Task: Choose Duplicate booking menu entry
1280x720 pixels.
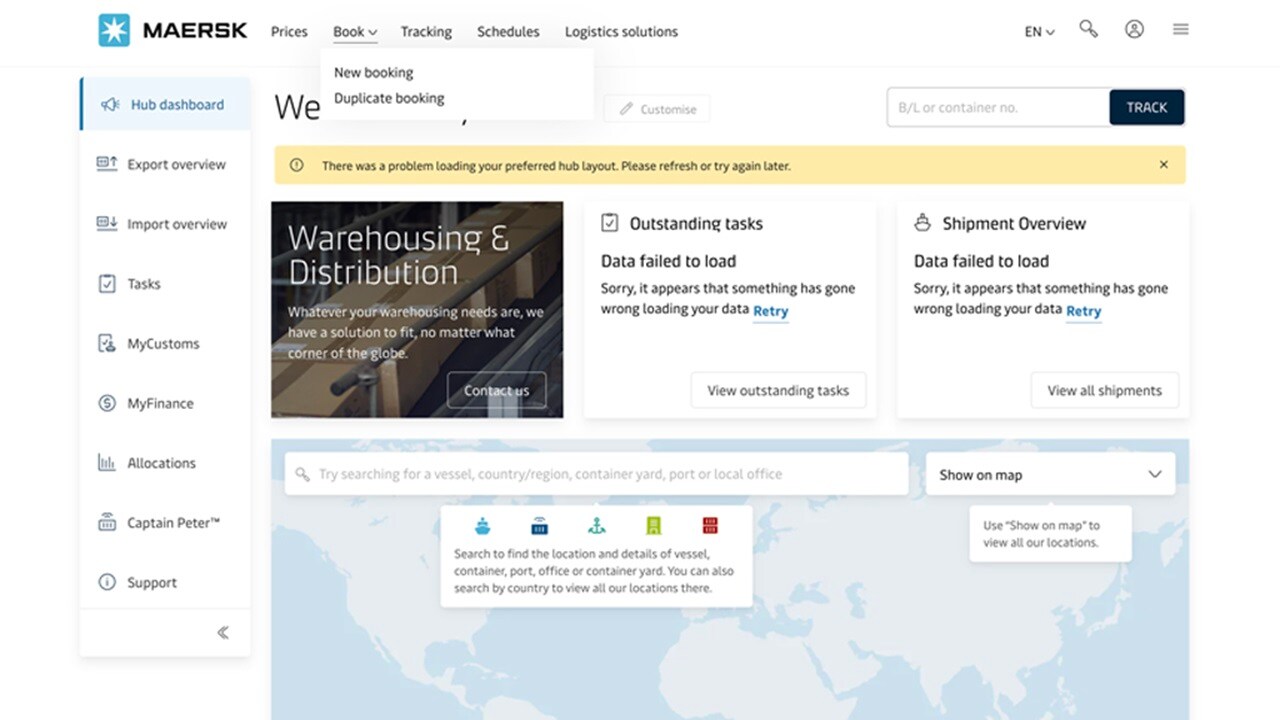Action: (x=389, y=98)
